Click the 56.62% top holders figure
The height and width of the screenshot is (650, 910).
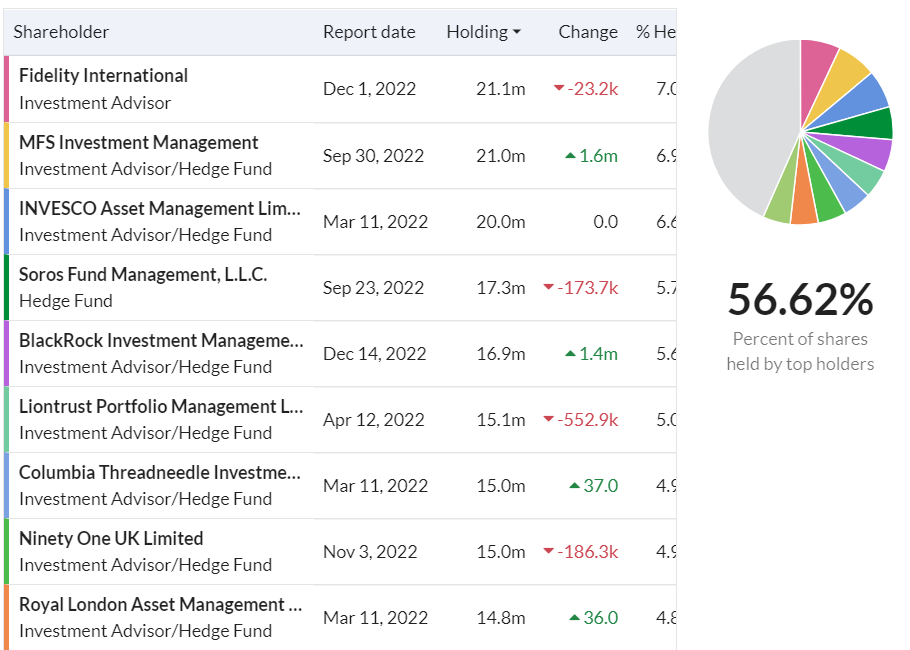click(x=800, y=299)
